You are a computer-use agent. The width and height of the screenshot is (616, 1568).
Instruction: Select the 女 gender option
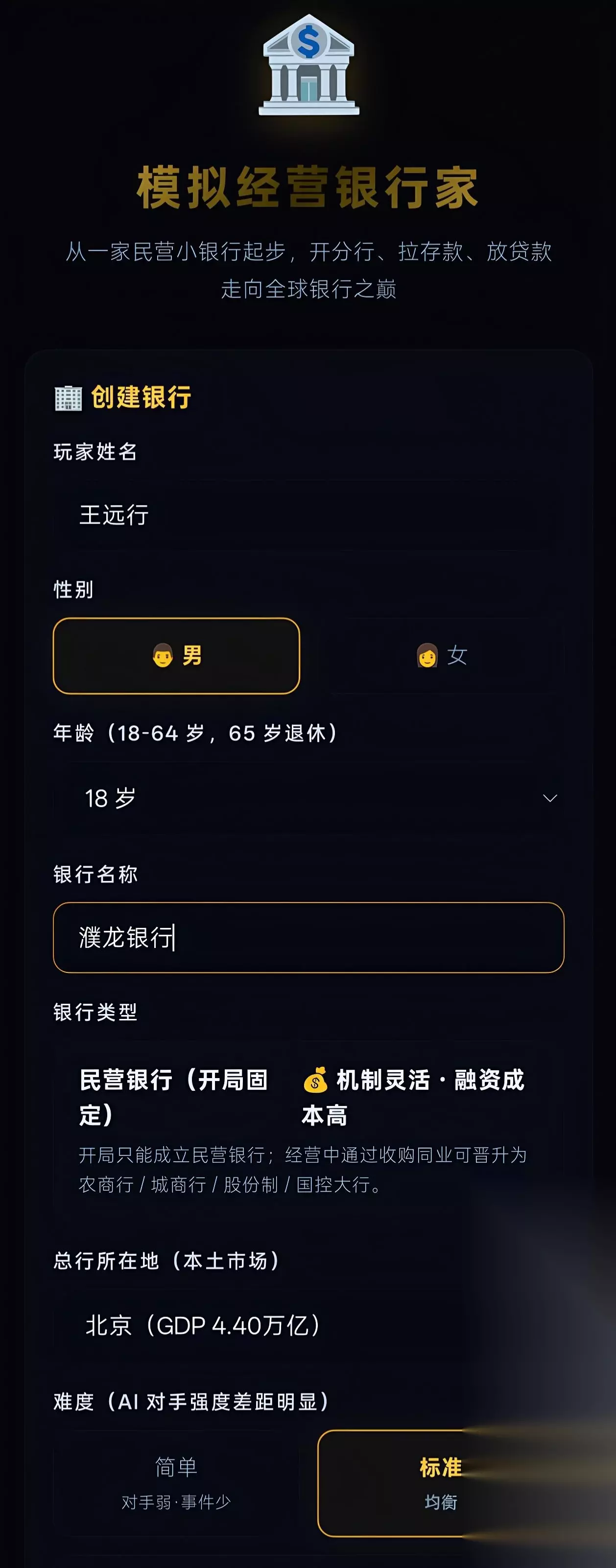(x=442, y=656)
